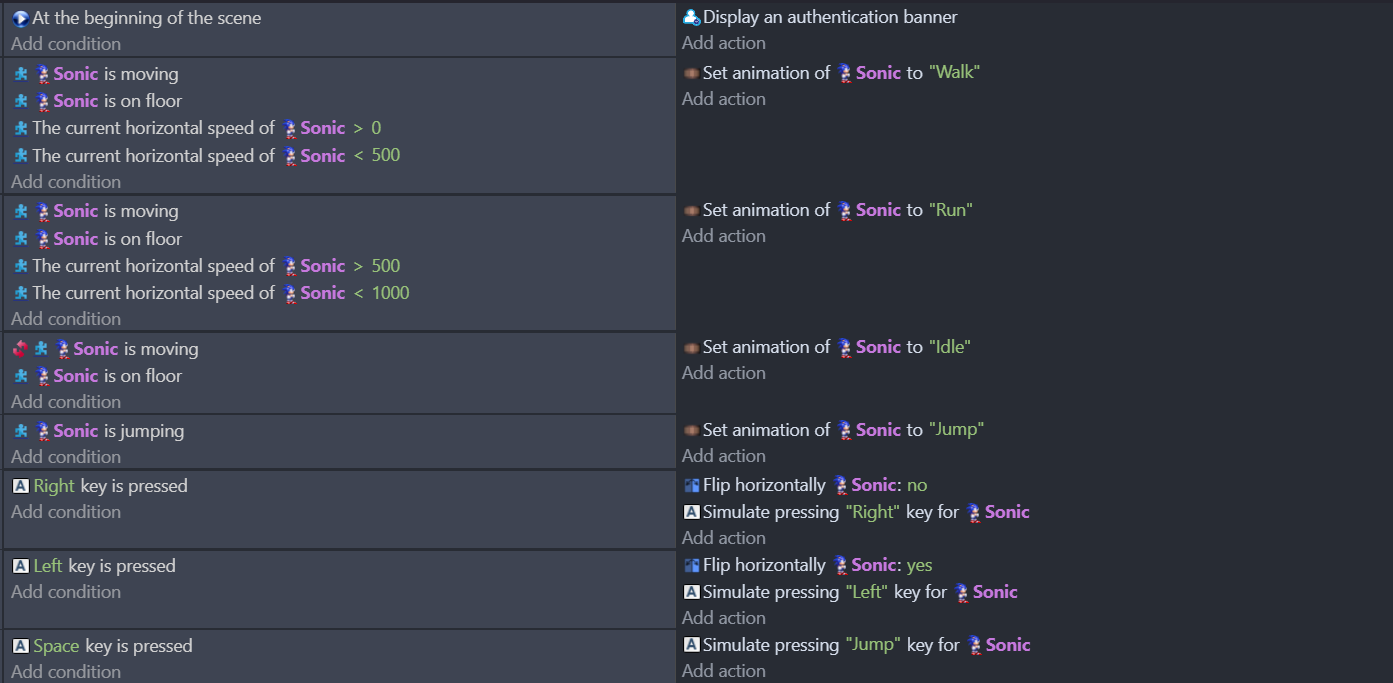Add action under "Display an authentication banner"
1393x683 pixels.
tap(724, 43)
